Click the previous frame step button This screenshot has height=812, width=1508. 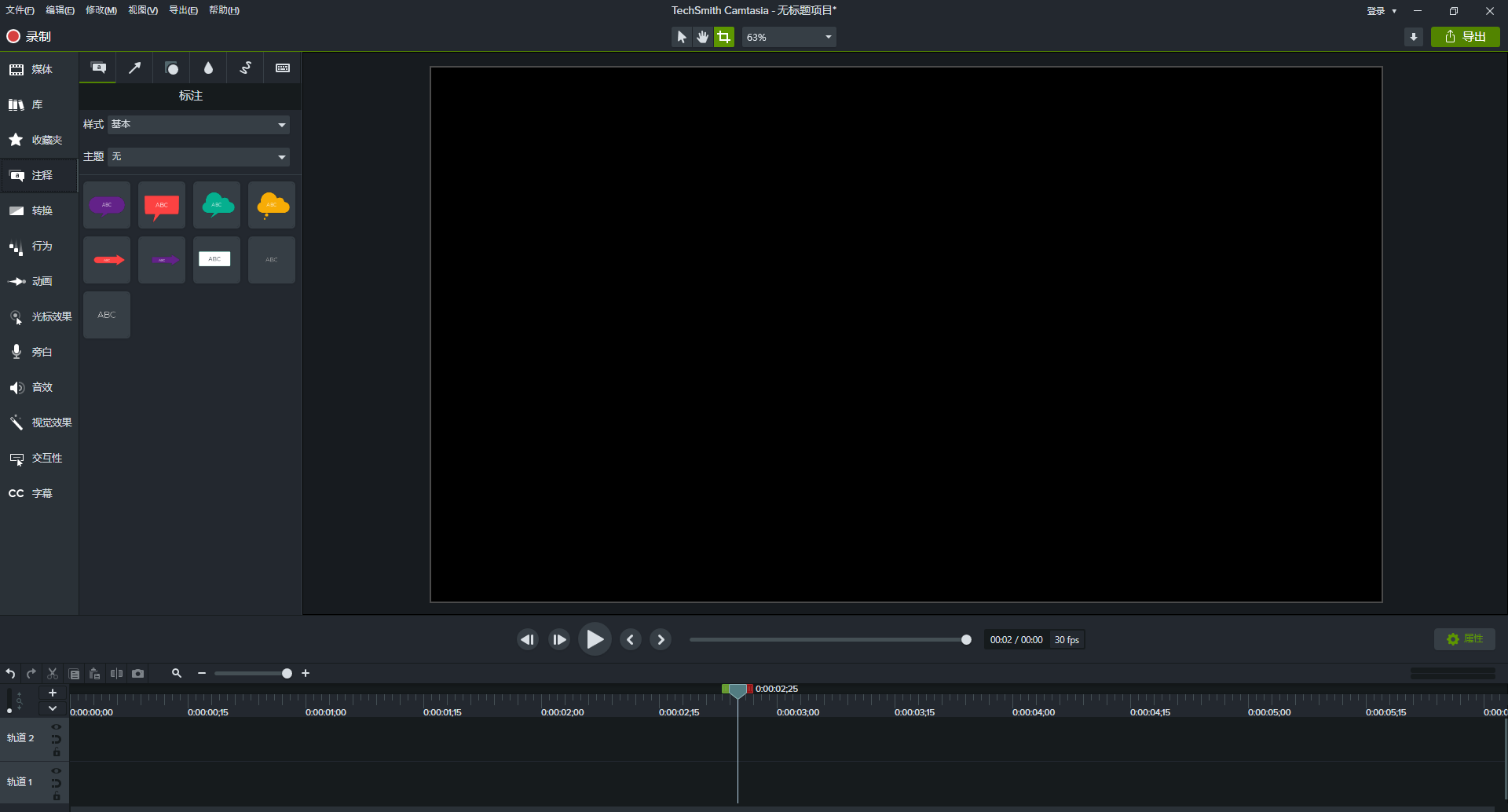pyautogui.click(x=528, y=640)
